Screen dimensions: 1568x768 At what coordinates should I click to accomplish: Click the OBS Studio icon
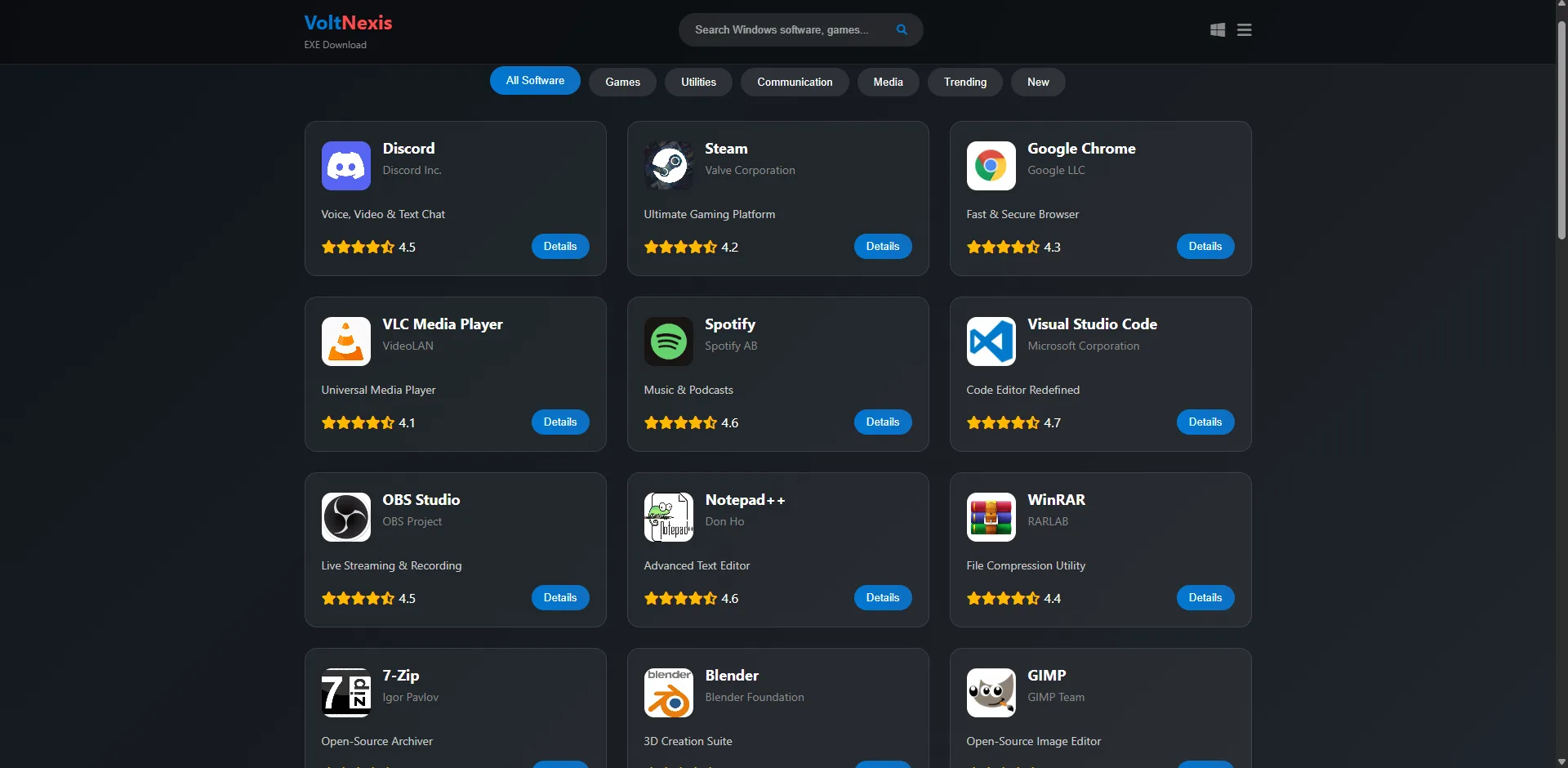[345, 516]
